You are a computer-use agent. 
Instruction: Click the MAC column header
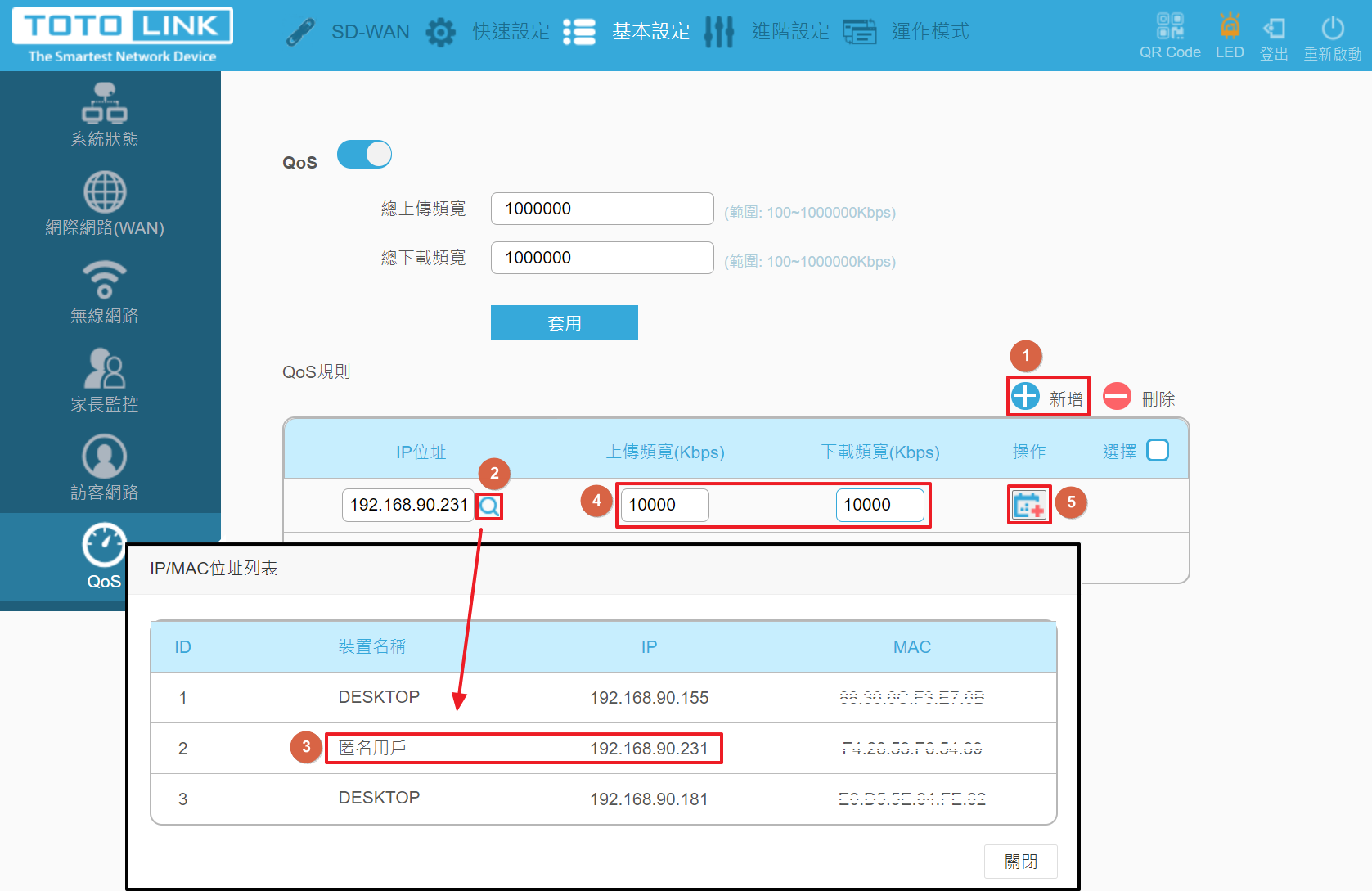coord(912,647)
